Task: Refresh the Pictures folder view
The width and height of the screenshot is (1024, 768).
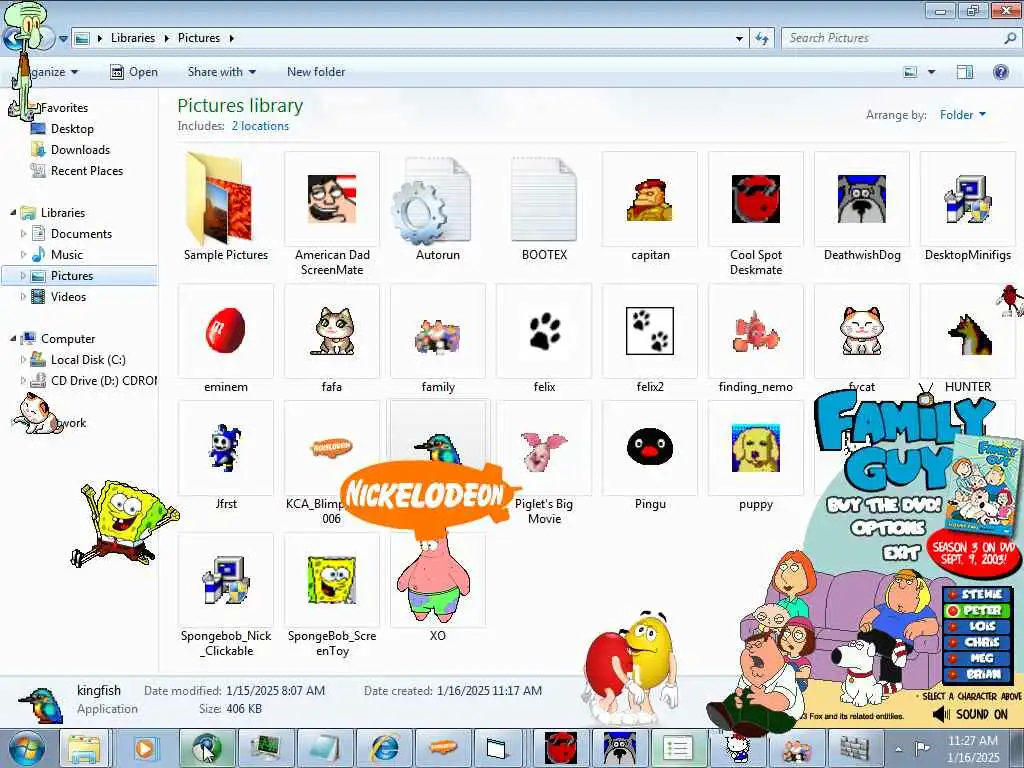Action: [x=761, y=39]
